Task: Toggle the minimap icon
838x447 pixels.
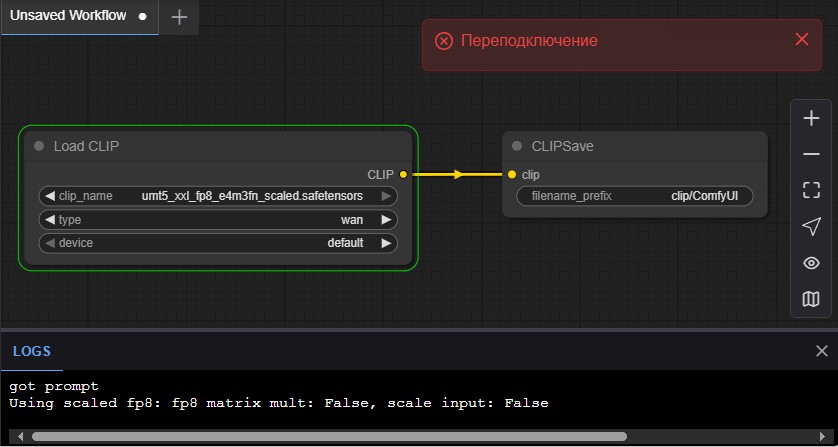Action: tap(811, 299)
